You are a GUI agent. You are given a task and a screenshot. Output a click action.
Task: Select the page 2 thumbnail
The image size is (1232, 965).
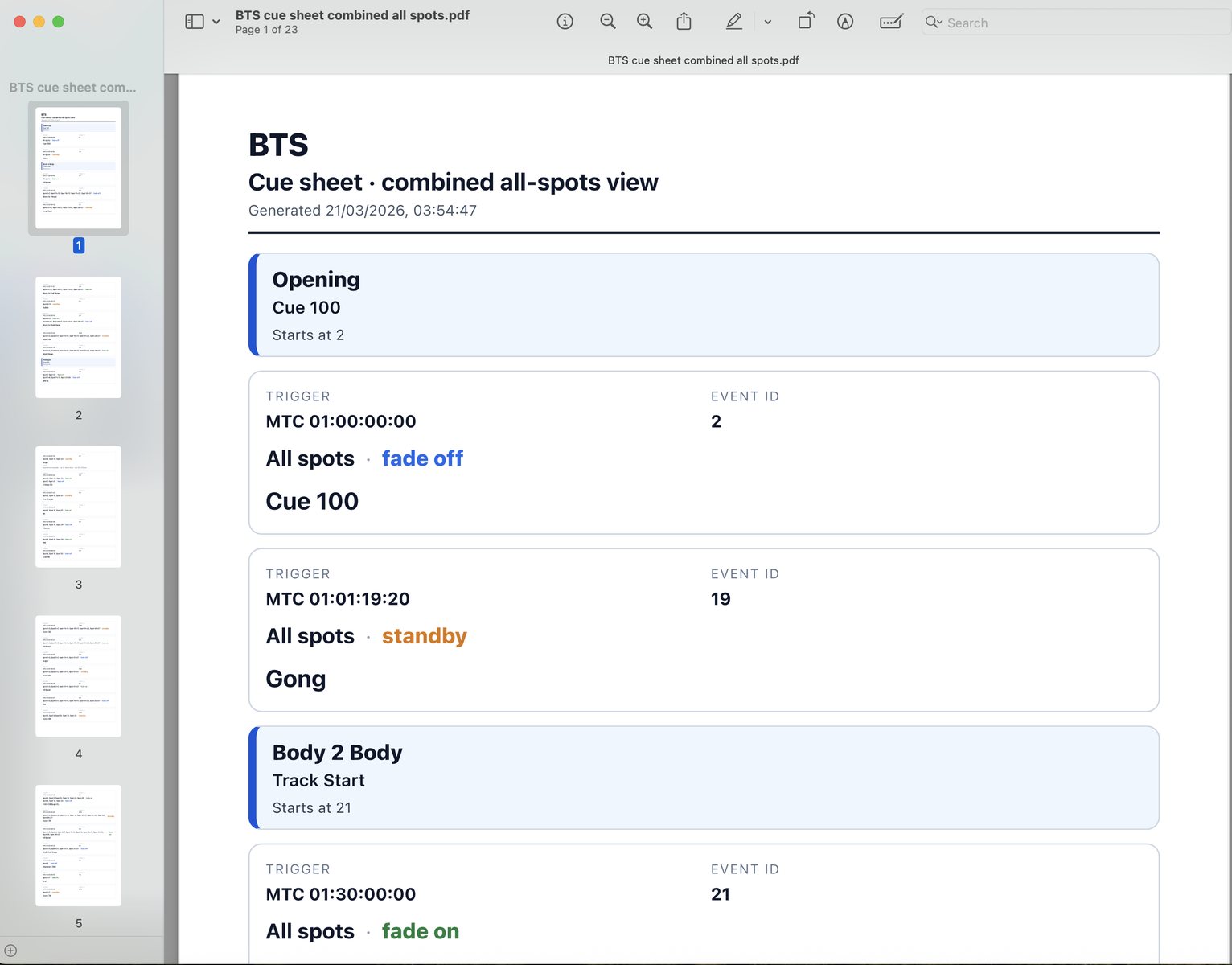(79, 337)
